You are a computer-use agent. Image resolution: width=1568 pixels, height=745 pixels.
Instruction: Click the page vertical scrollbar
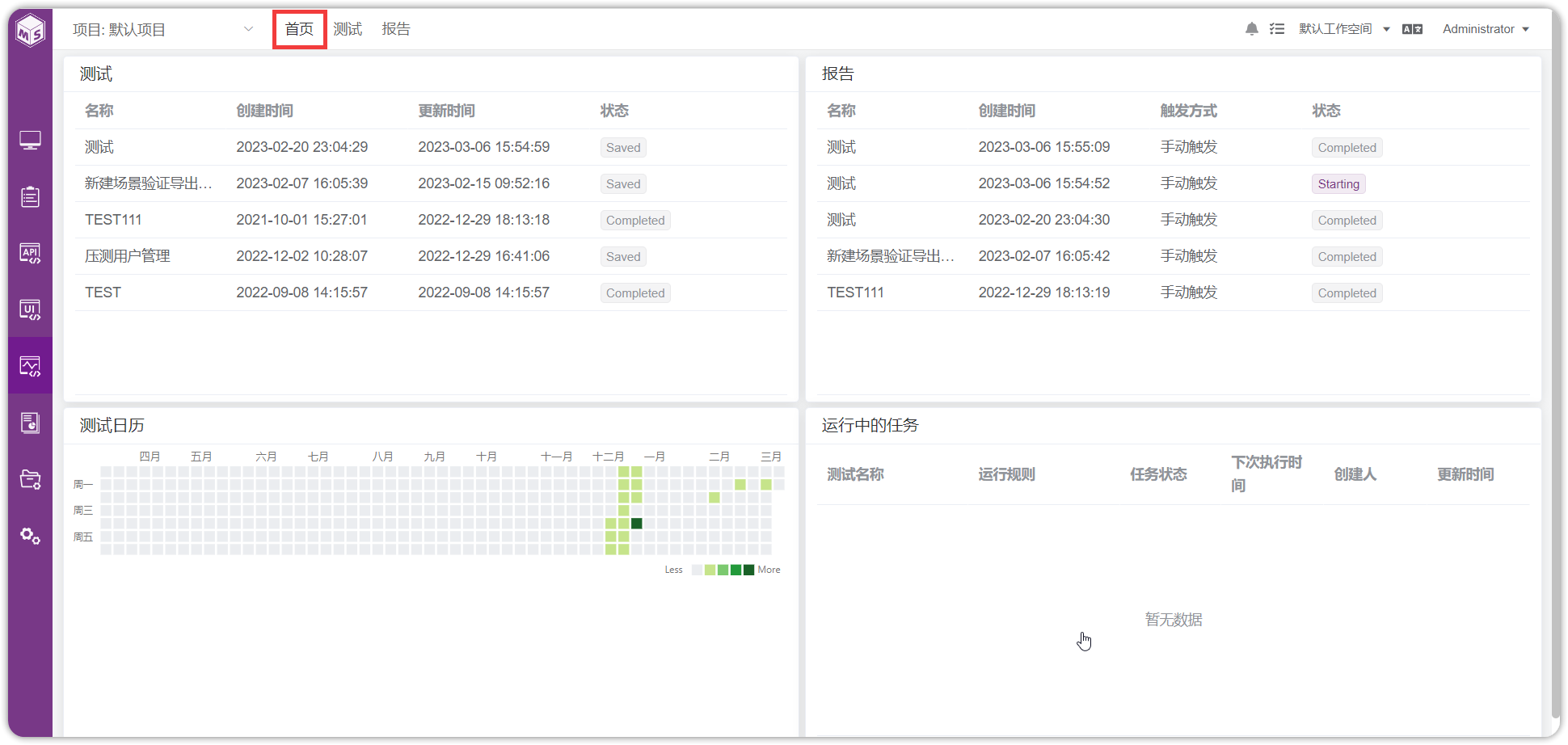[1556, 364]
